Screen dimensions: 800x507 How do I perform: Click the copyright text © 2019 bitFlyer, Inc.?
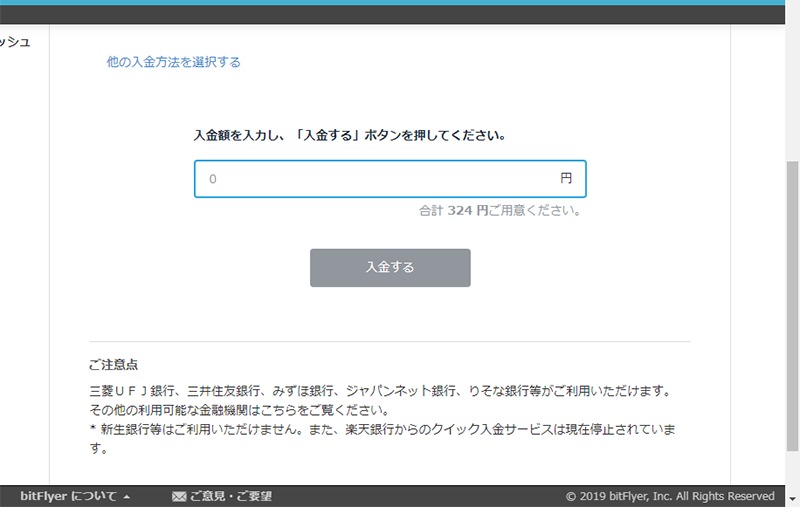tap(670, 496)
